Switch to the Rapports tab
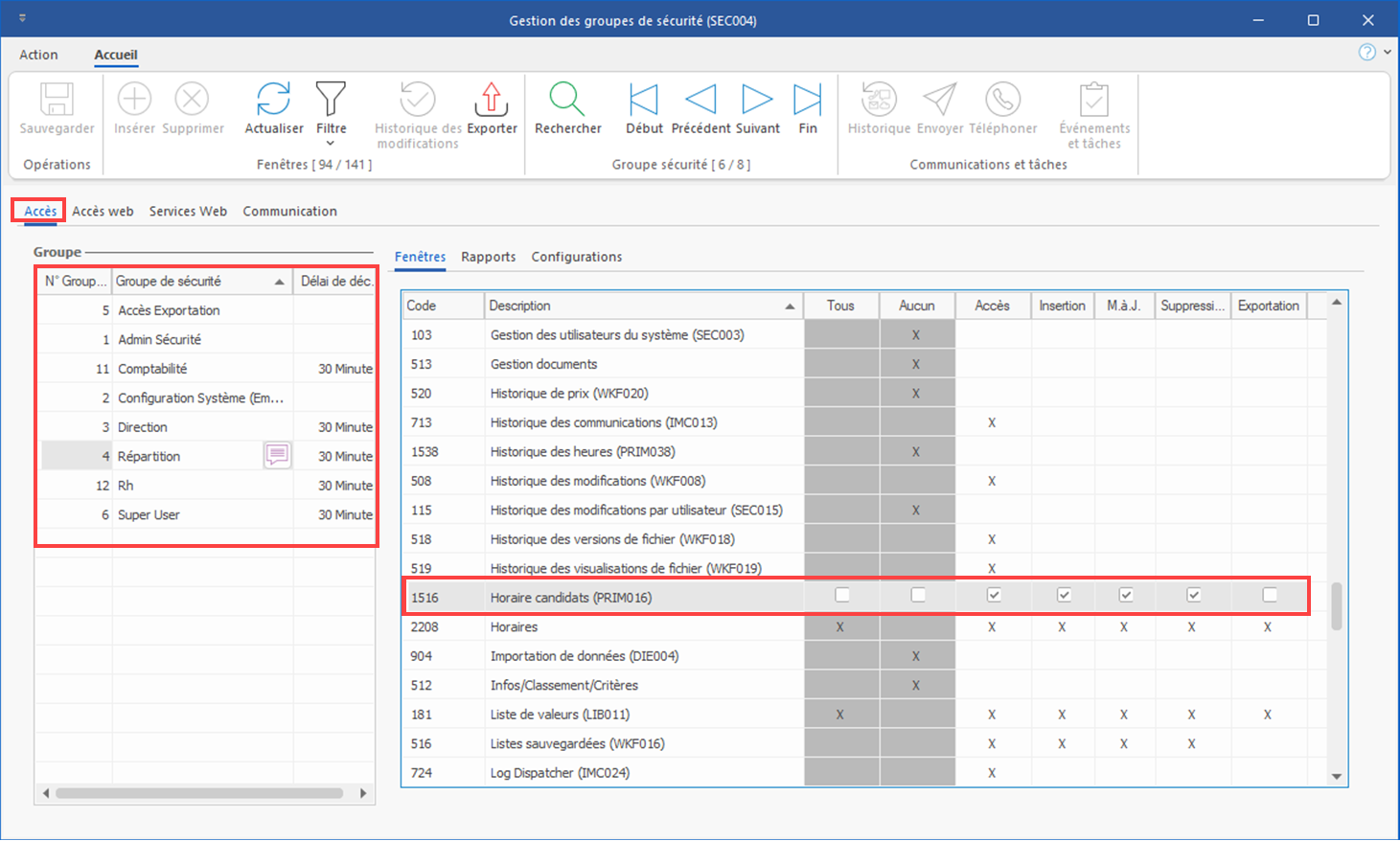This screenshot has height=841, width=1400. pos(488,257)
